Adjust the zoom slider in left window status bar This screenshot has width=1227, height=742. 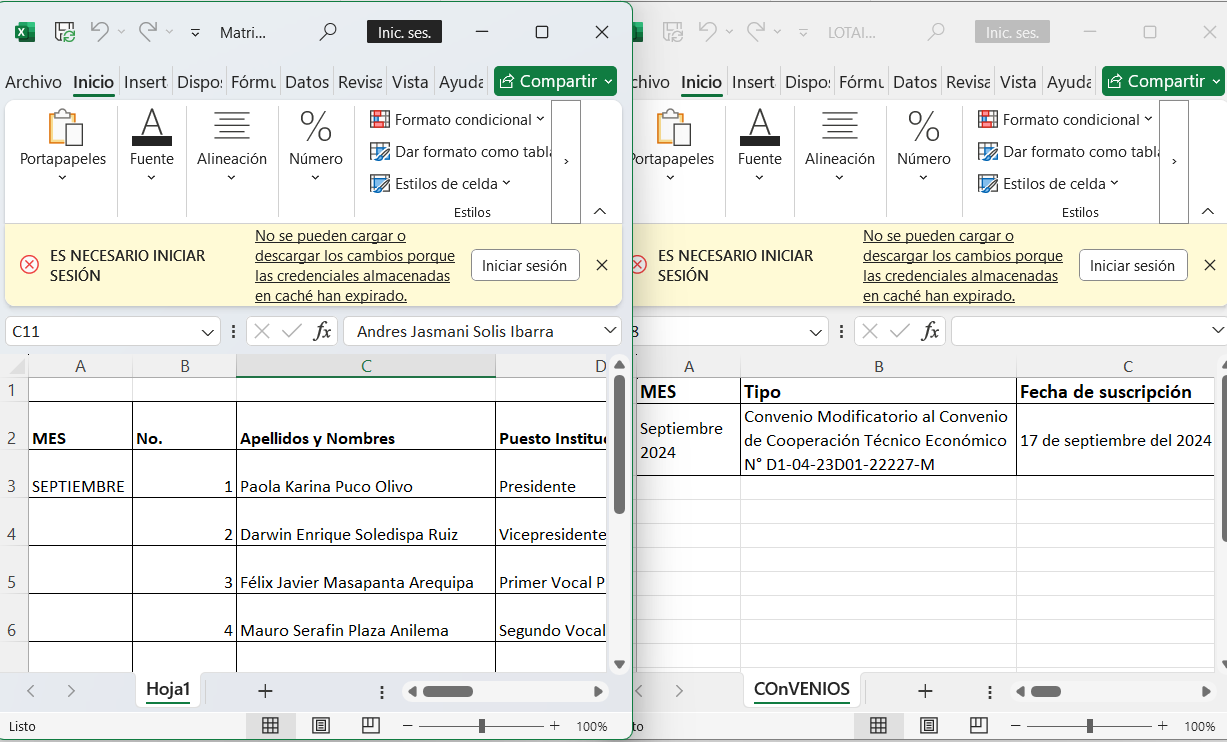pos(482,726)
